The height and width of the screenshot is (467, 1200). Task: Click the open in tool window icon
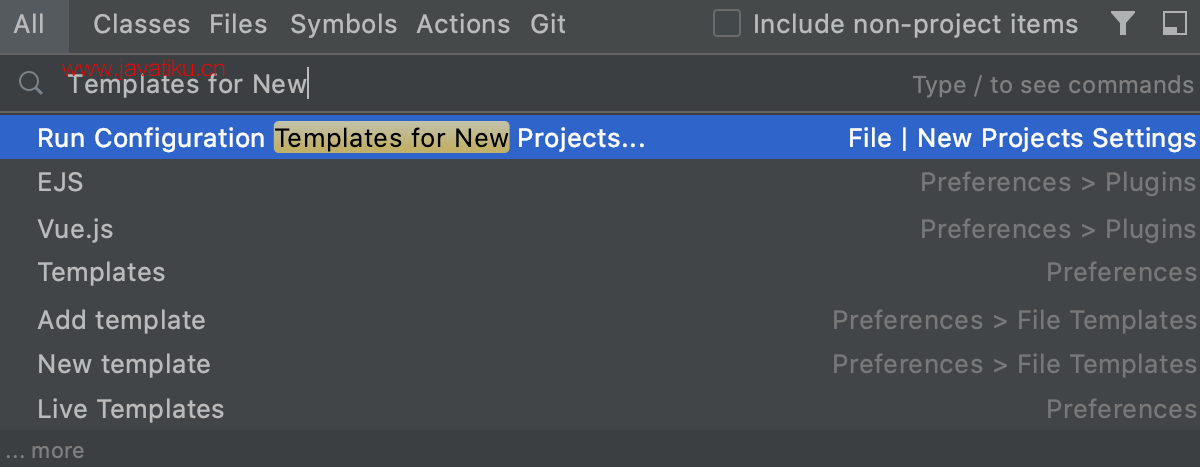point(1174,24)
